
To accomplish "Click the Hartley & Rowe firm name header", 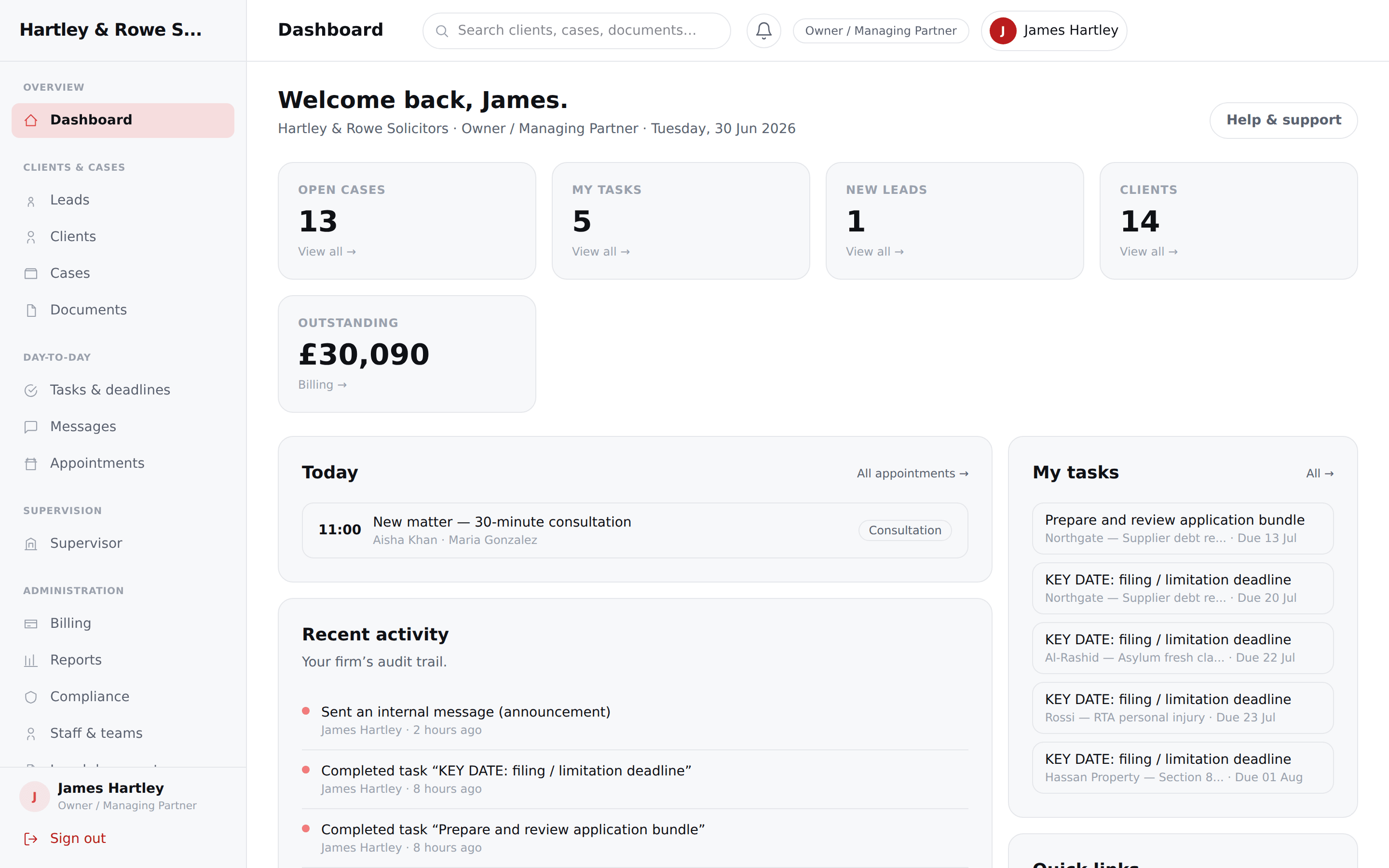I will coord(110,30).
